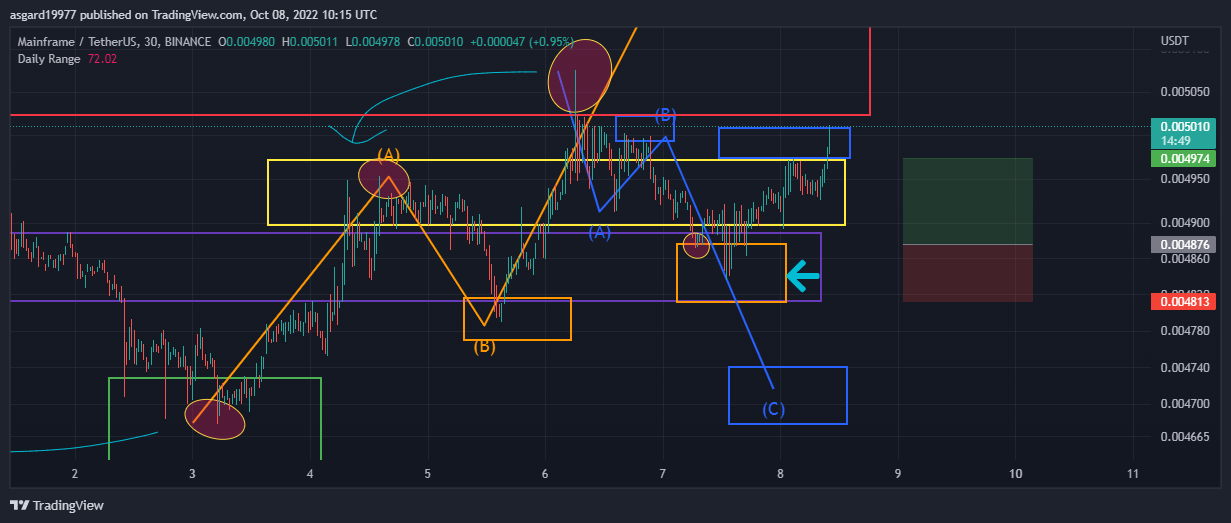Click the 0.004700 price axis tick

(x=1186, y=404)
